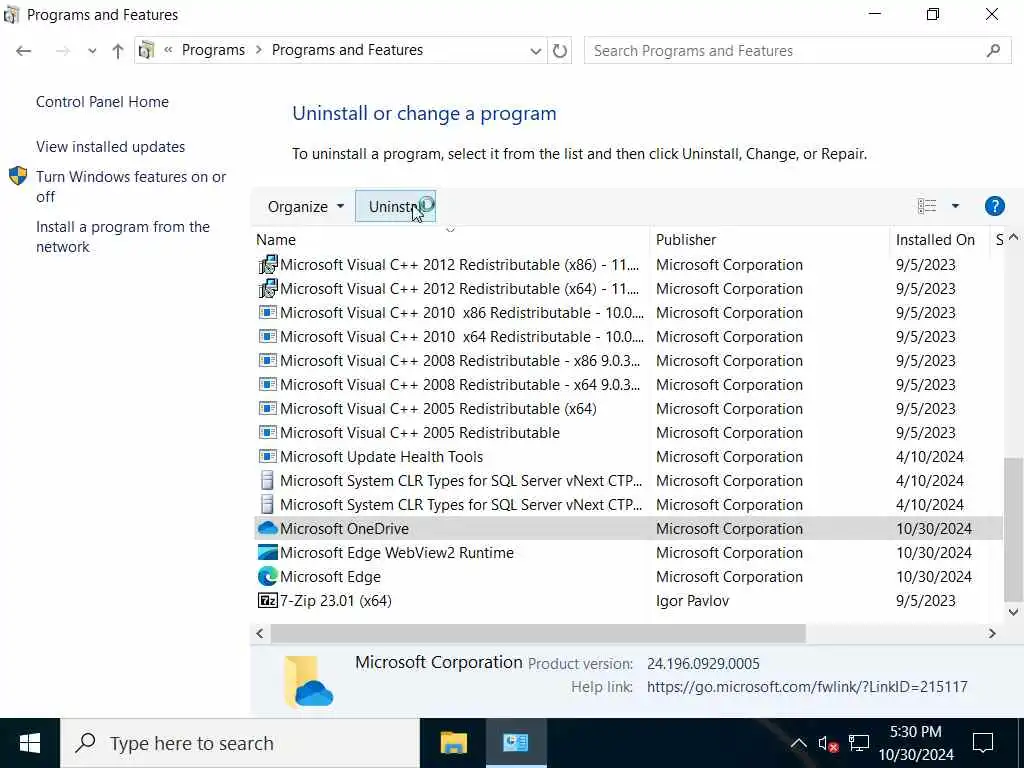Click the Back navigation arrow
Screen dimensions: 1024x768
click(x=24, y=51)
